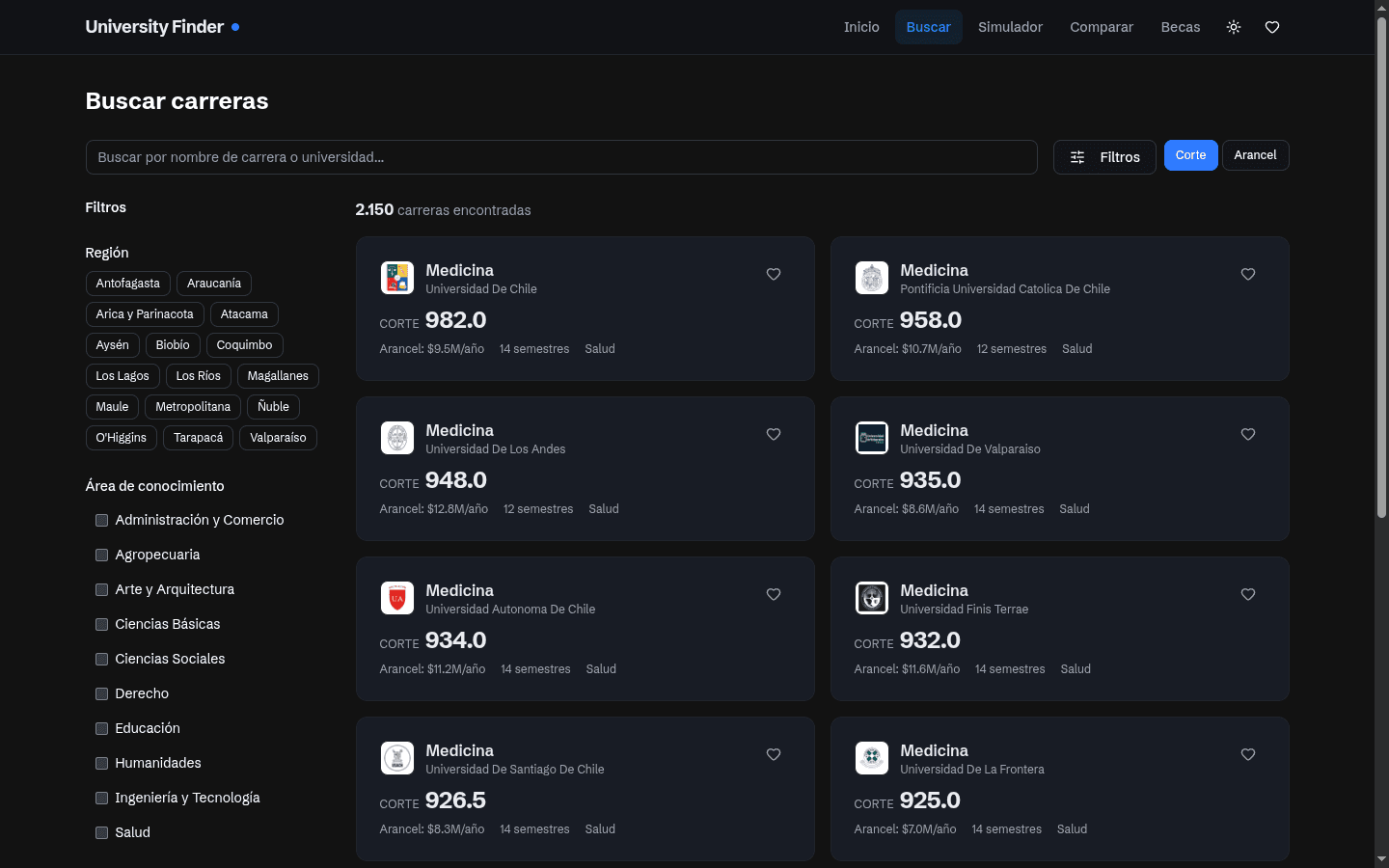This screenshot has height=868, width=1389.
Task: Select the Aysén region chip
Action: coord(113,345)
